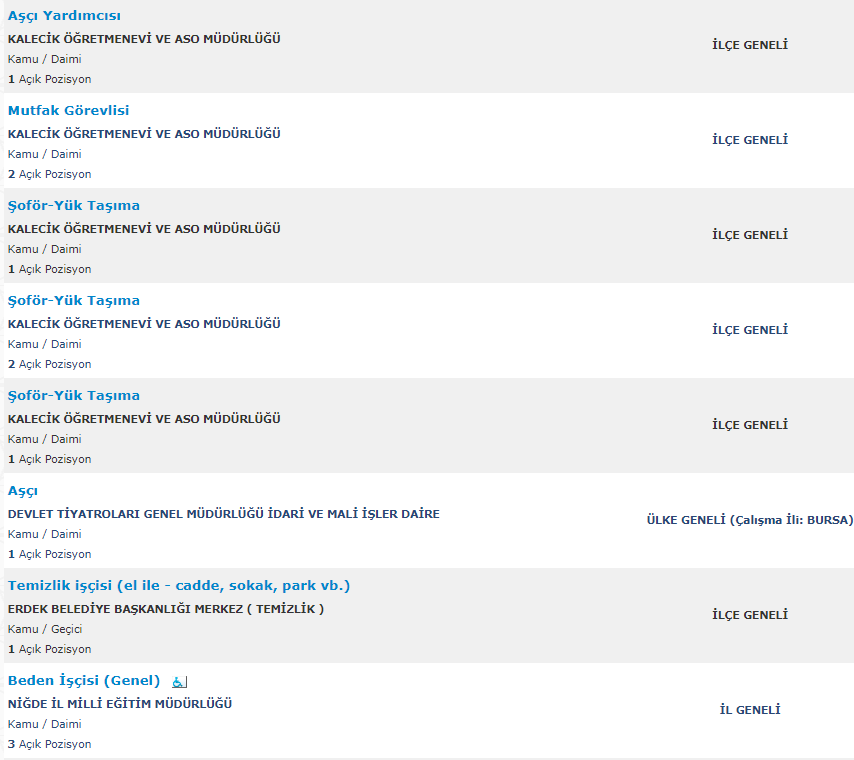Screen dimensions: 854x760
Task: Click the İL GENELİ location label
Action: tap(750, 710)
